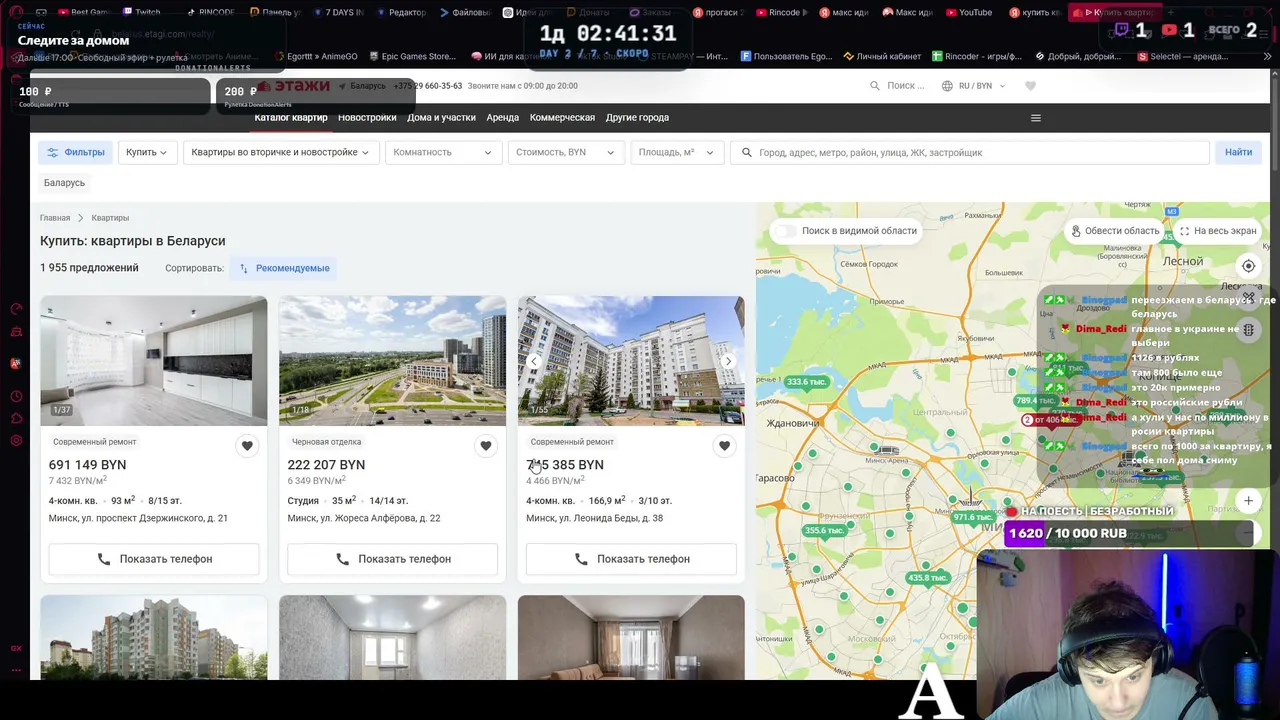Switch to the YouTube browser tab
The height and width of the screenshot is (720, 1280).
tap(968, 12)
